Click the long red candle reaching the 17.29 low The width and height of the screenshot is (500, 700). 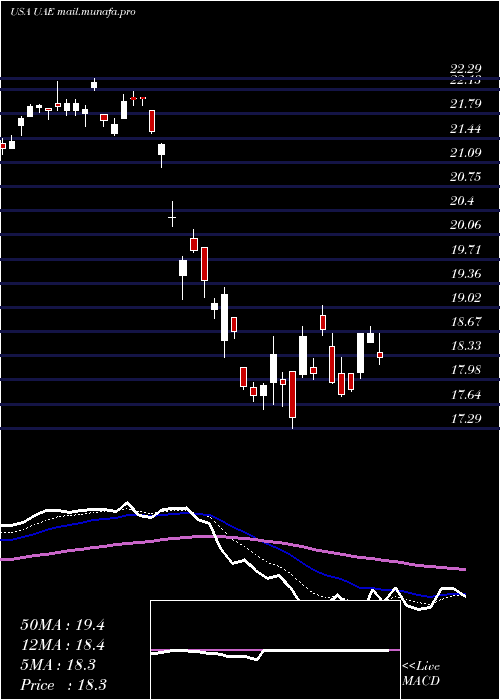click(x=292, y=394)
